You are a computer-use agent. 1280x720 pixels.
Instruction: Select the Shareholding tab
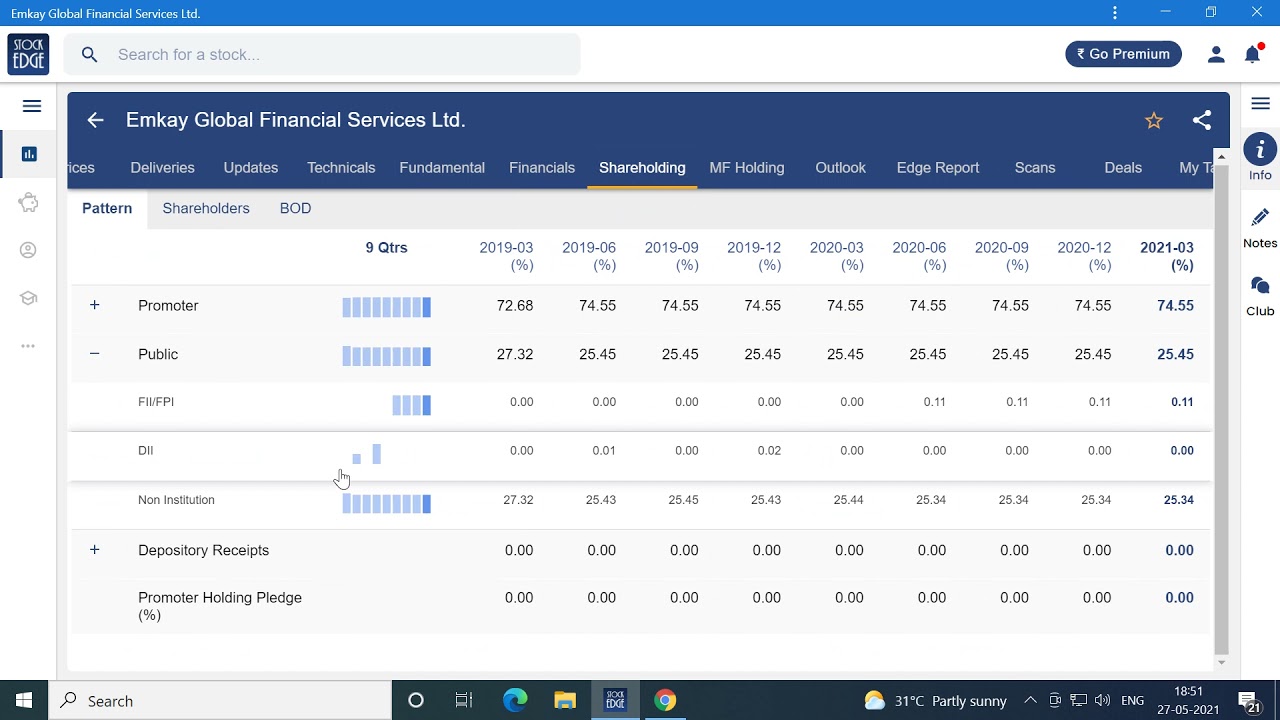coord(642,168)
